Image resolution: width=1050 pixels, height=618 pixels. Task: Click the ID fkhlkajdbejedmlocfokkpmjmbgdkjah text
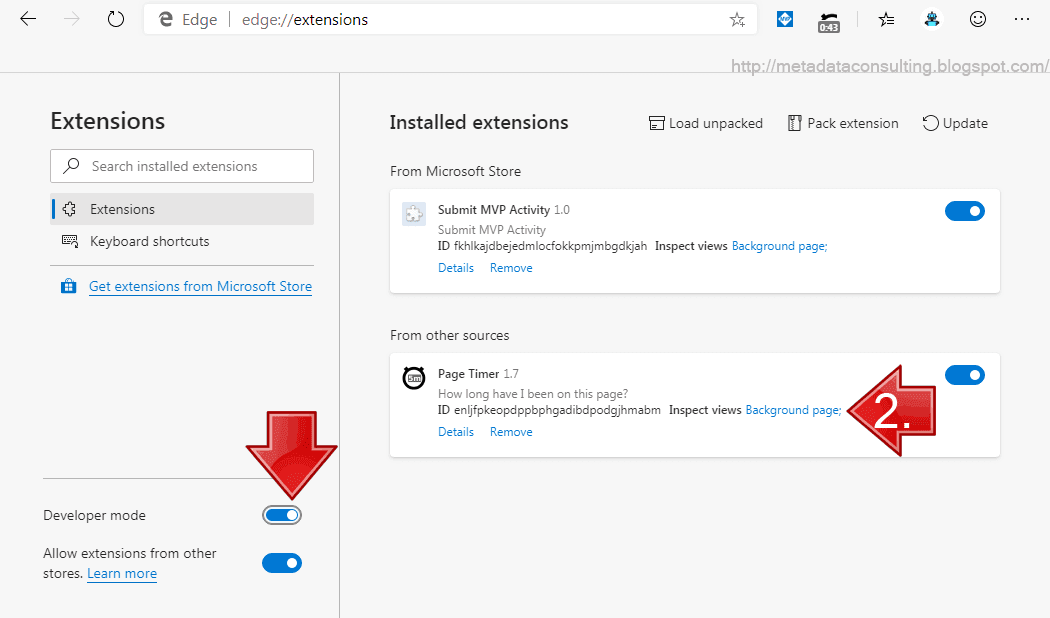(x=542, y=246)
